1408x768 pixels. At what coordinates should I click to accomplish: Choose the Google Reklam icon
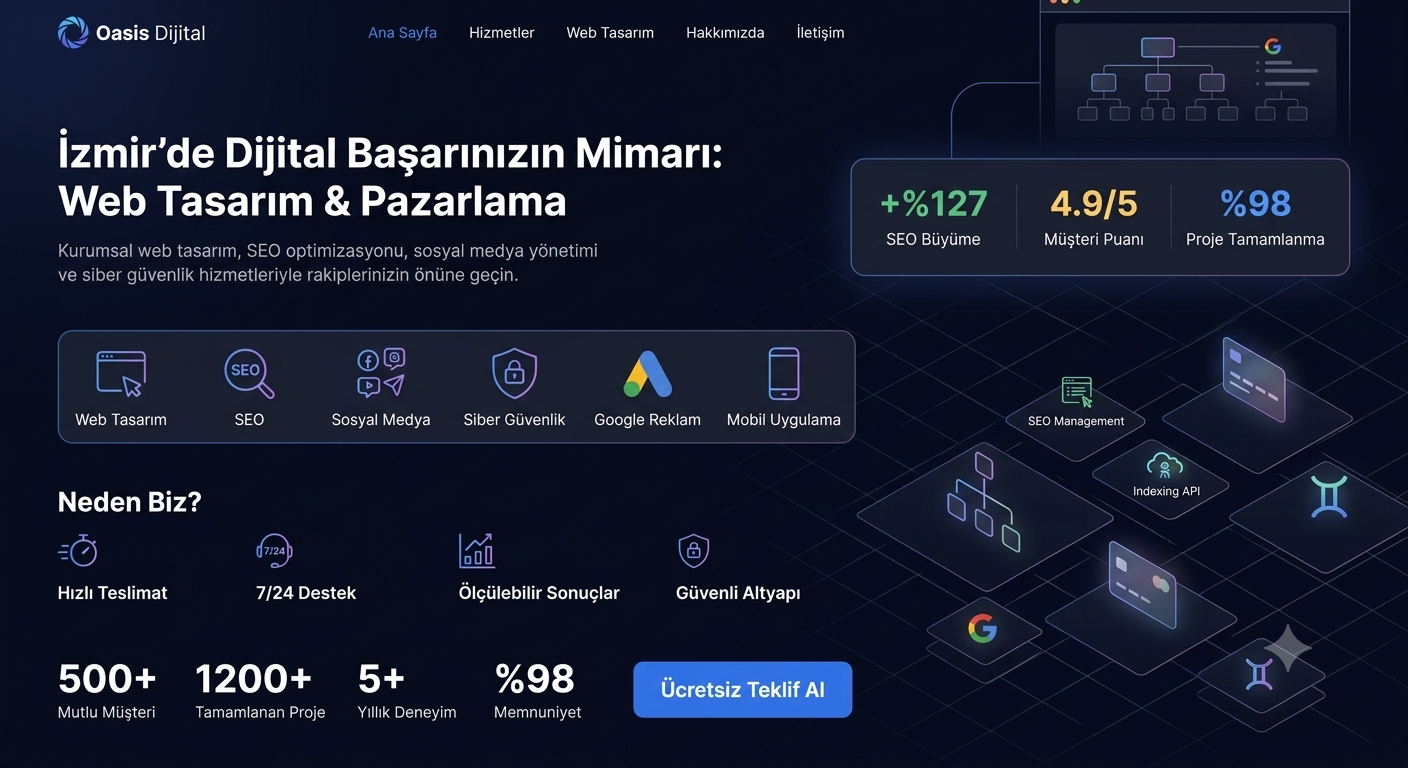[x=648, y=374]
